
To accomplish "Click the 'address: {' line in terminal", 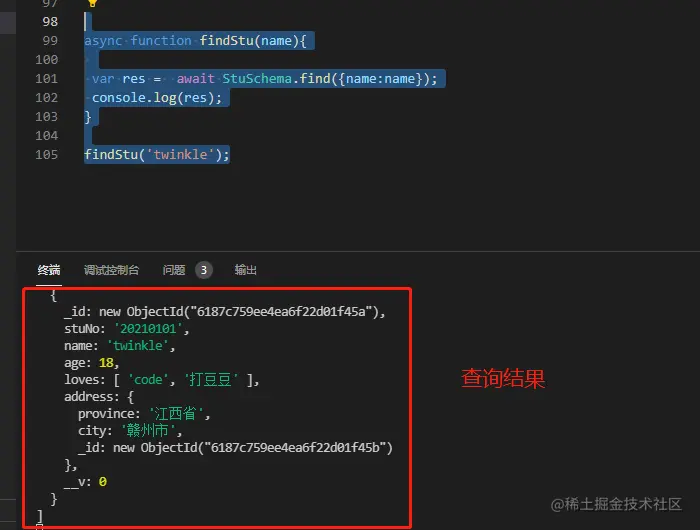I will click(x=99, y=396).
